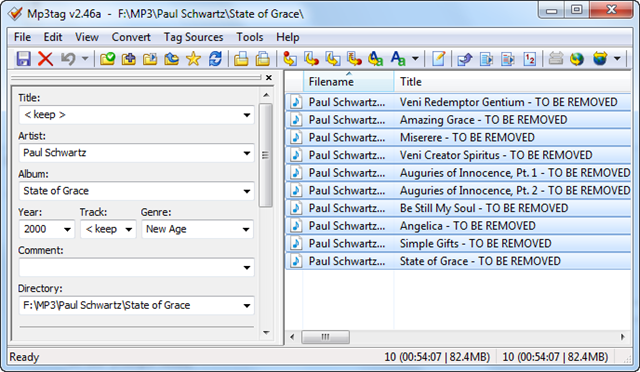Image resolution: width=640 pixels, height=372 pixels.
Task: Select row 'Amazing Grace - TO BE REMOVED'
Action: 458,120
